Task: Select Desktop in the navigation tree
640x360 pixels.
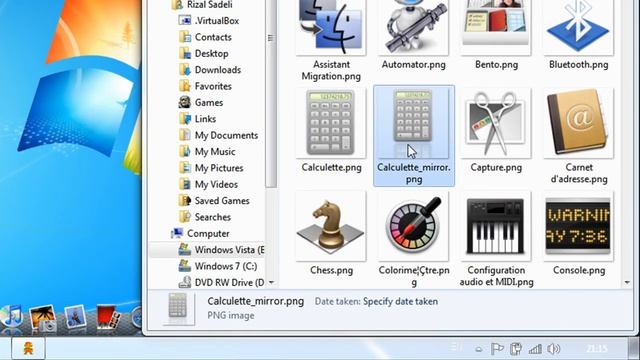Action: pos(203,53)
